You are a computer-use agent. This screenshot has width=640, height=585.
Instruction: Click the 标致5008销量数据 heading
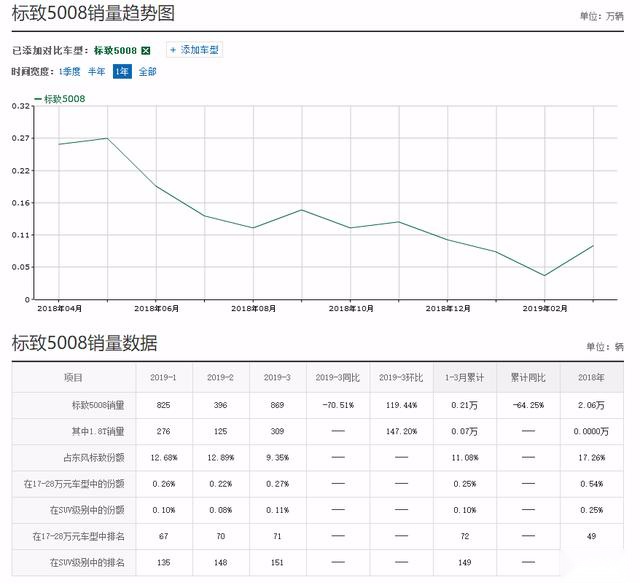84,343
